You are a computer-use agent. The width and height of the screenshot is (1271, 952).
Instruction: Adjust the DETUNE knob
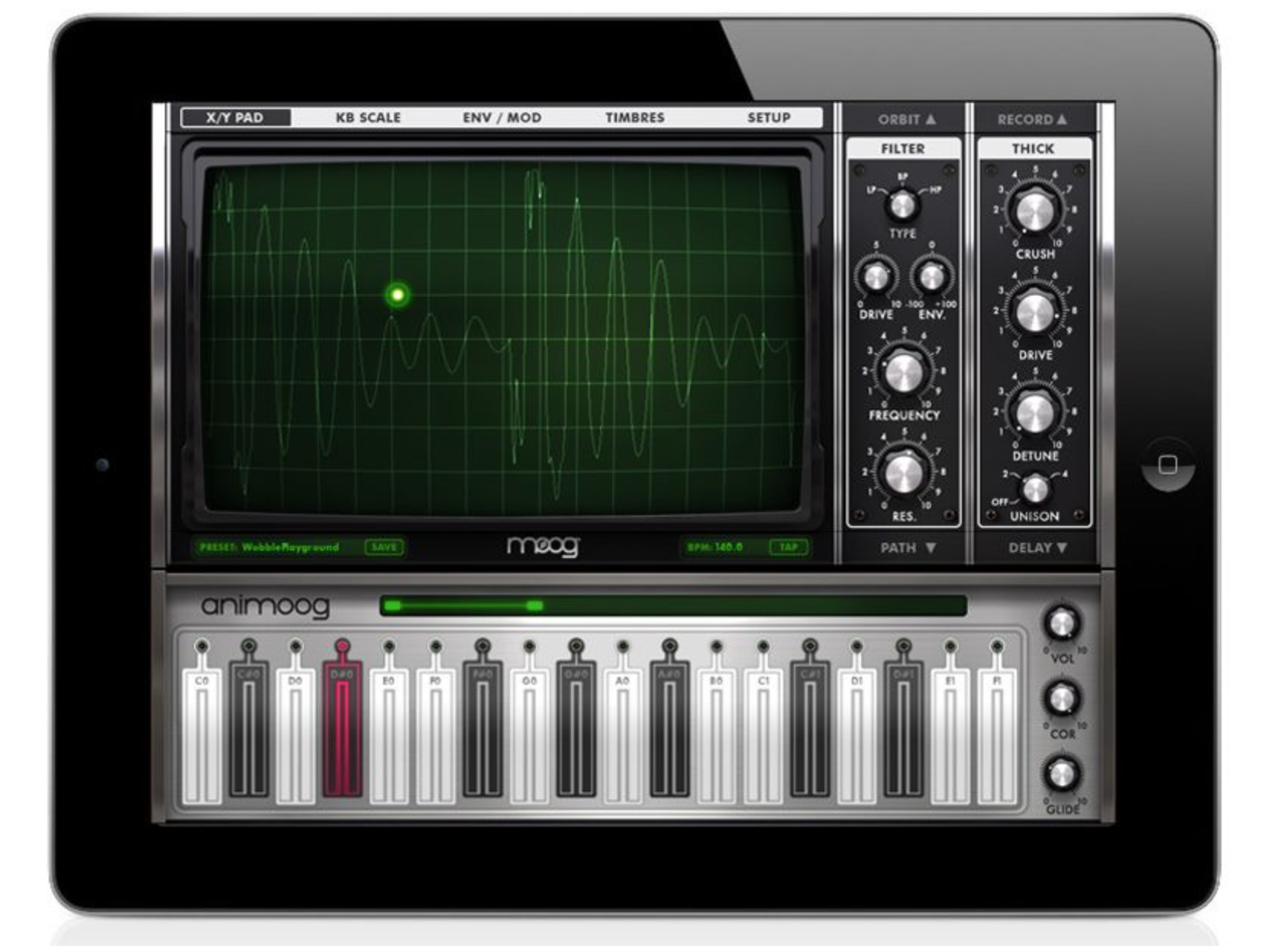tap(1034, 413)
